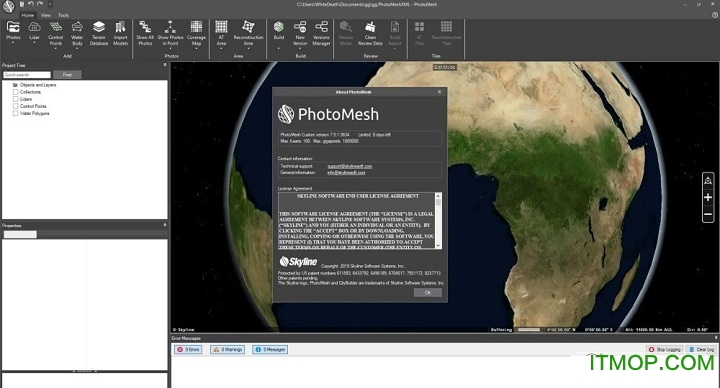Open the quick access toolbar dropdown
Viewport: 720px width, 388px height.
[50, 4]
